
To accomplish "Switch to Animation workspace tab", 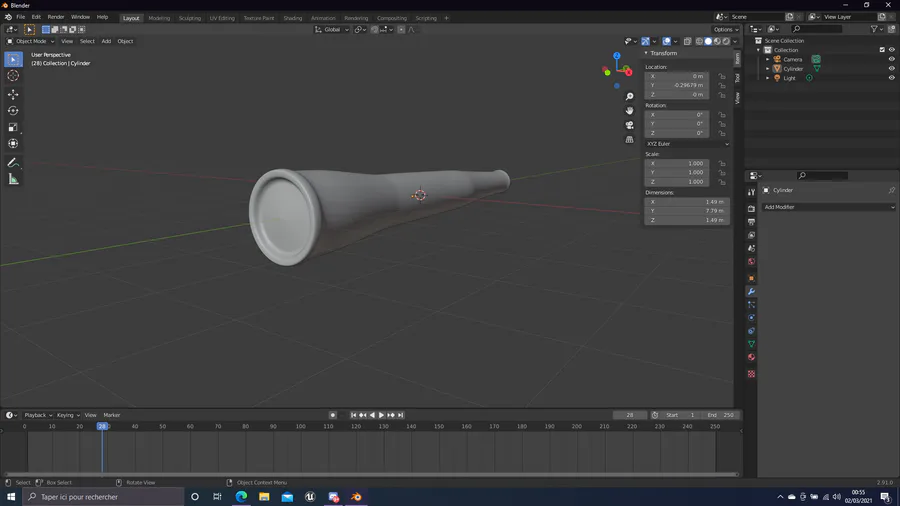I will (323, 18).
